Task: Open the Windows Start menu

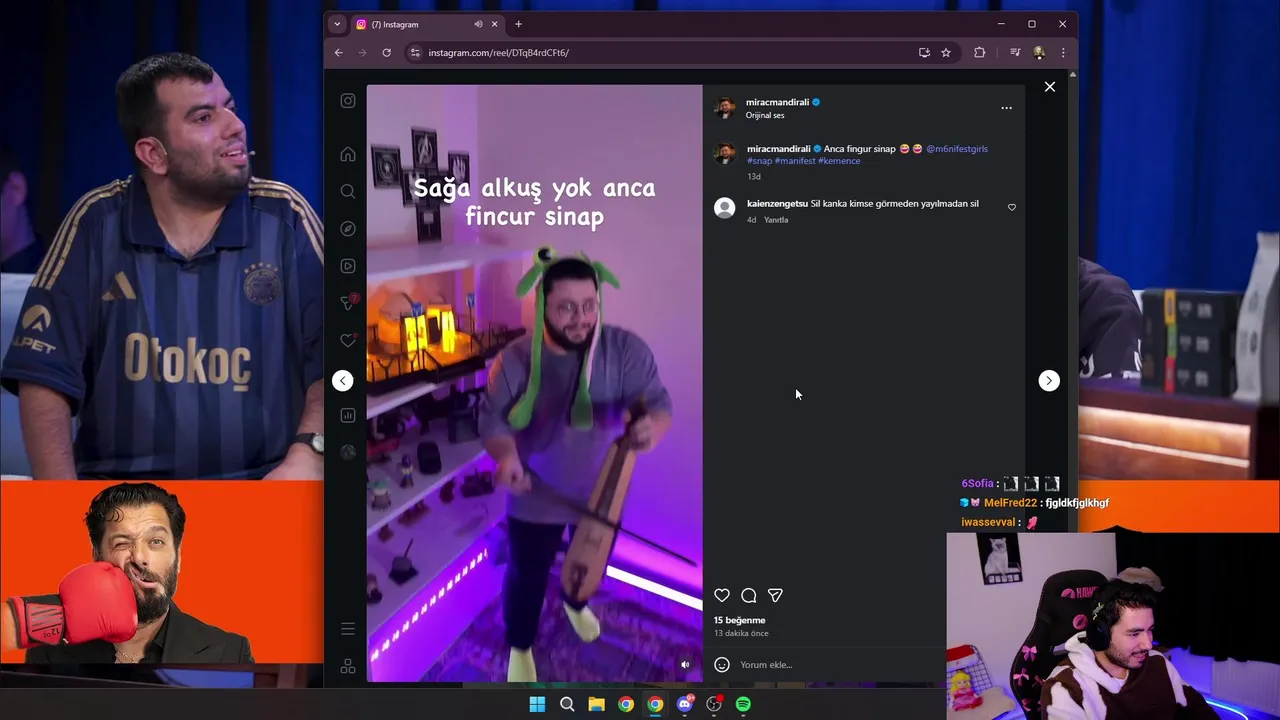Action: tap(537, 704)
